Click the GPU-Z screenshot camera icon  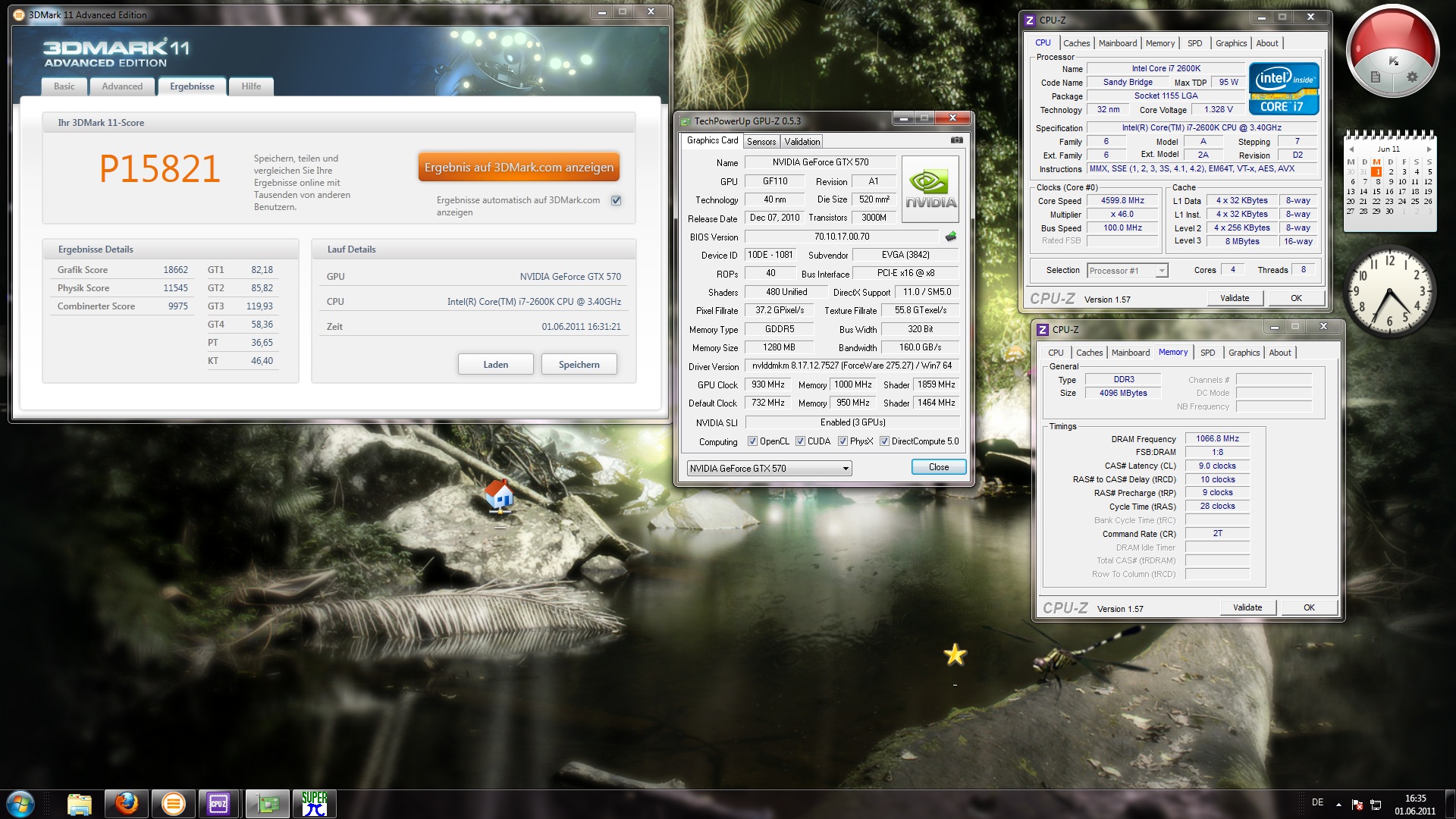click(957, 140)
